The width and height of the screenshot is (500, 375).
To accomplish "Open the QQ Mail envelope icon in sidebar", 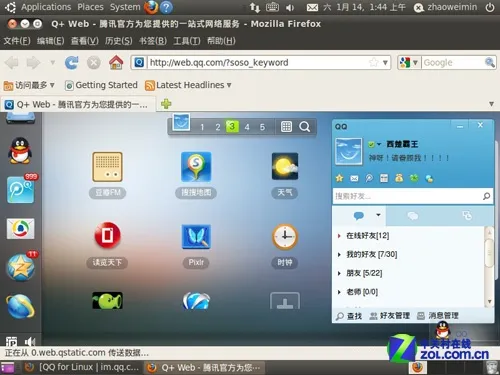I will [20, 229].
